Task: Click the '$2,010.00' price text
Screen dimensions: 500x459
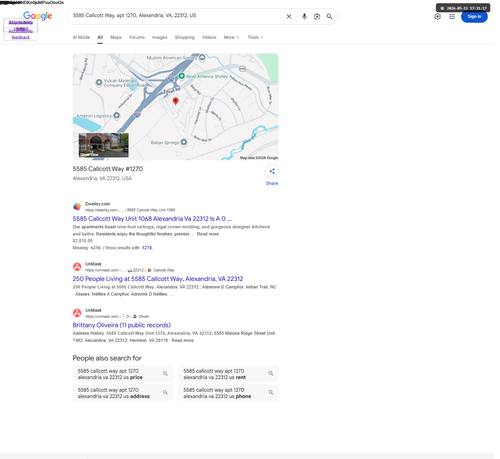Action: [83, 241]
